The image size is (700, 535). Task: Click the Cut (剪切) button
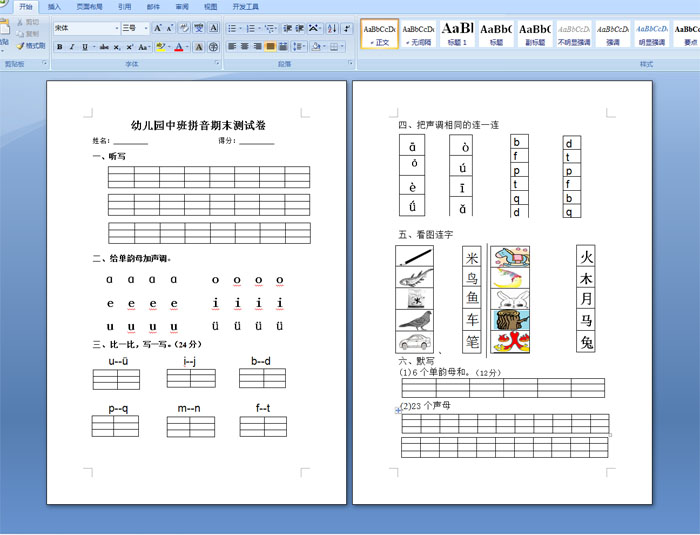[x=28, y=22]
